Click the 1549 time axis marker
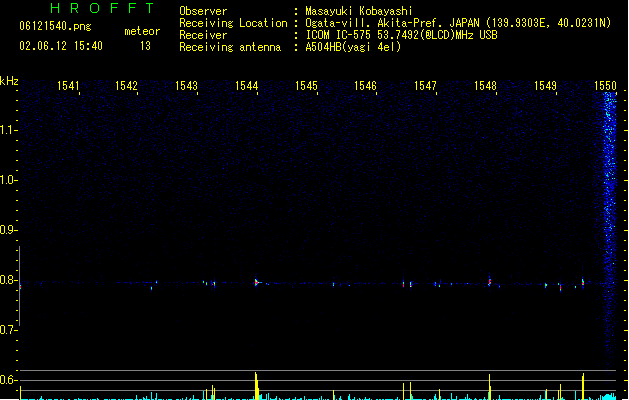This screenshot has width=629, height=400. coord(546,86)
